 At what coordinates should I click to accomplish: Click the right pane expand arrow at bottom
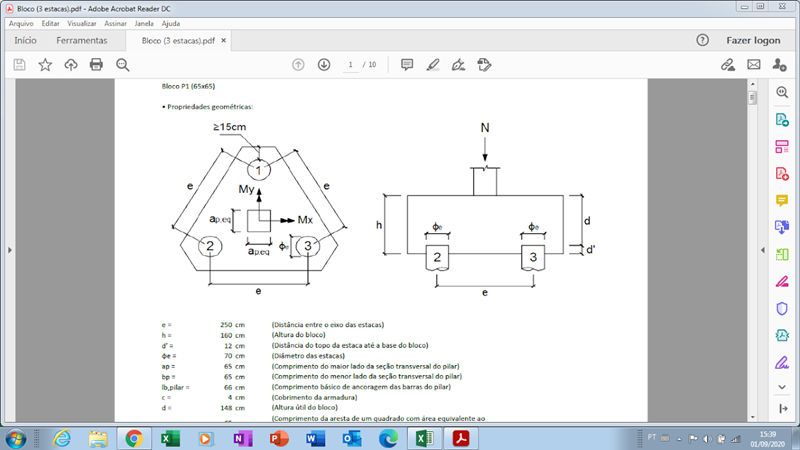tap(783, 409)
